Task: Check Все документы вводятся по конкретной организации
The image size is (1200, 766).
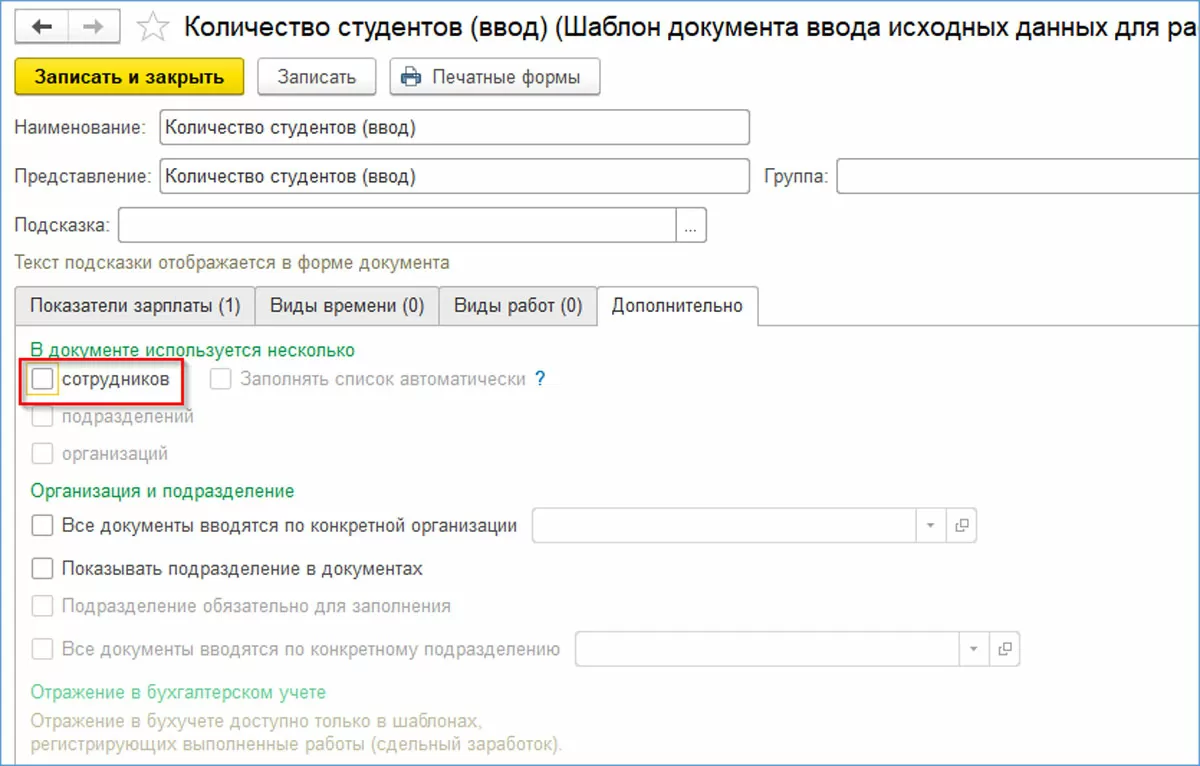Action: pos(43,525)
